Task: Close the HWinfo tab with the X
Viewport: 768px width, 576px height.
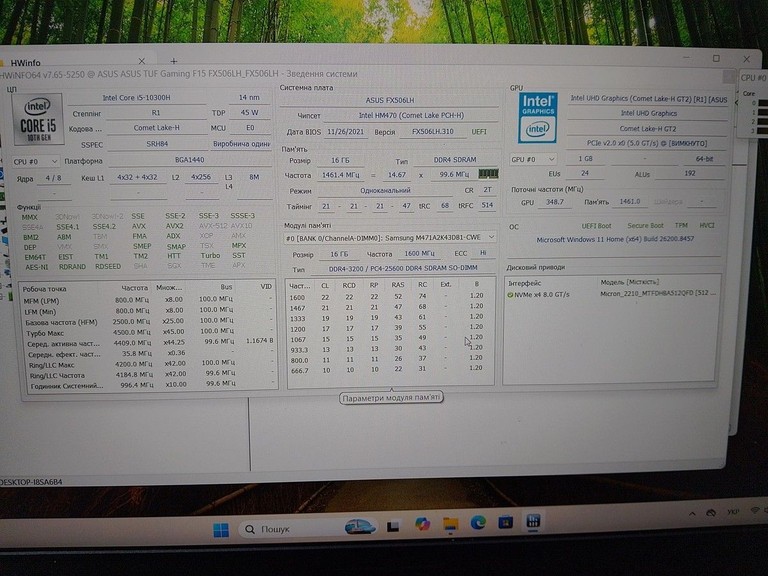Action: click(142, 61)
